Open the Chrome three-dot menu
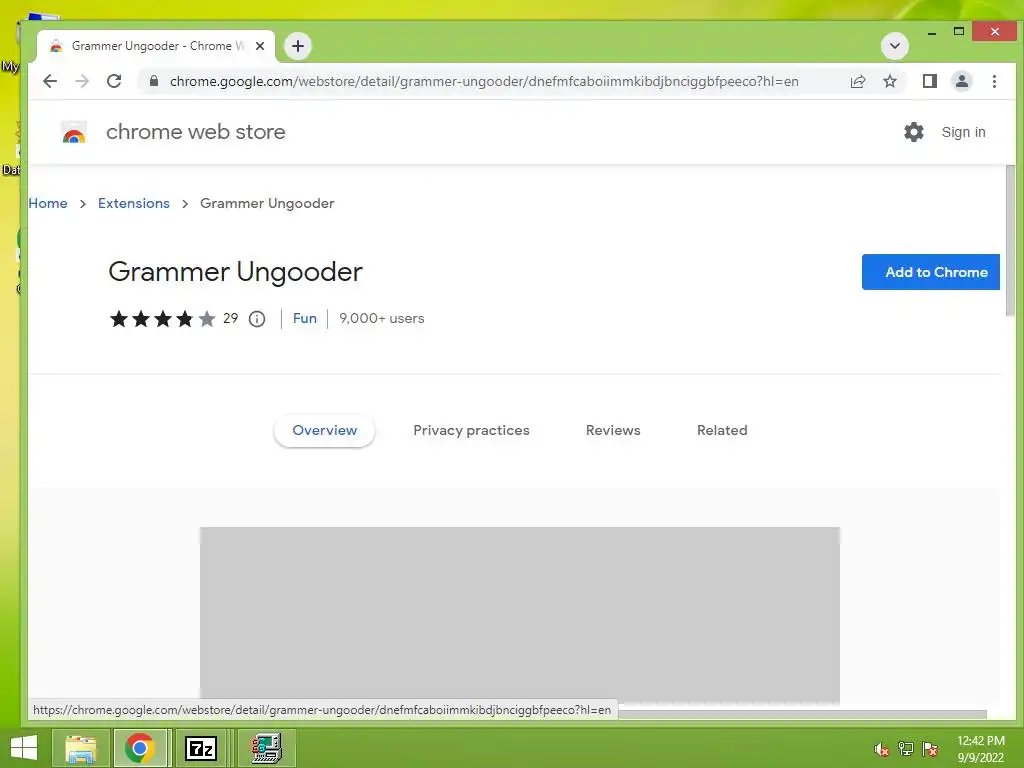This screenshot has width=1024, height=768. 994,81
